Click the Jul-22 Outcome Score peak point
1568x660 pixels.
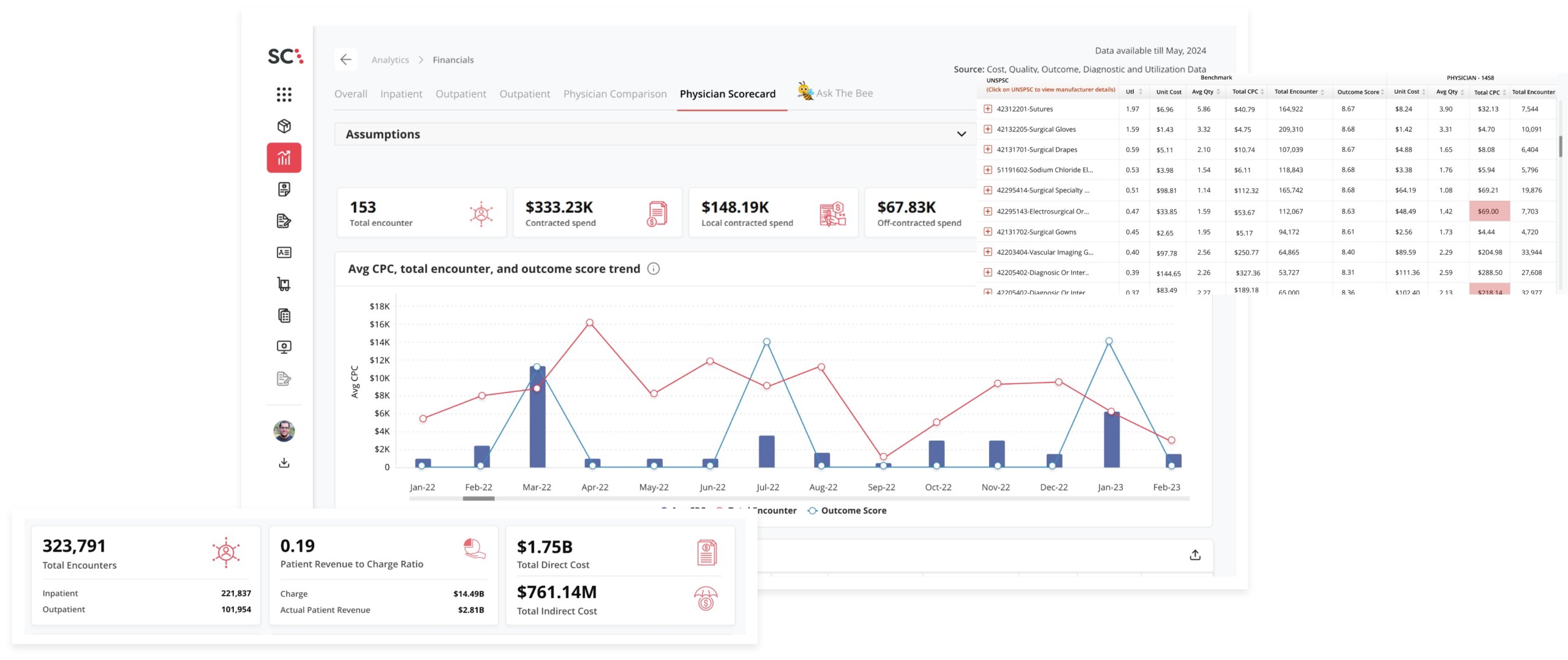pyautogui.click(x=766, y=342)
